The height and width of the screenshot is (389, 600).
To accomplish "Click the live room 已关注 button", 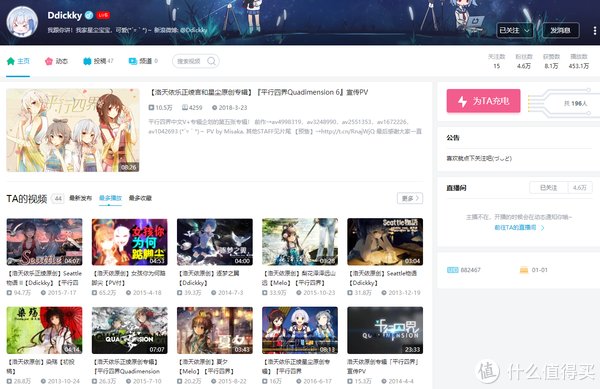I will tap(548, 188).
